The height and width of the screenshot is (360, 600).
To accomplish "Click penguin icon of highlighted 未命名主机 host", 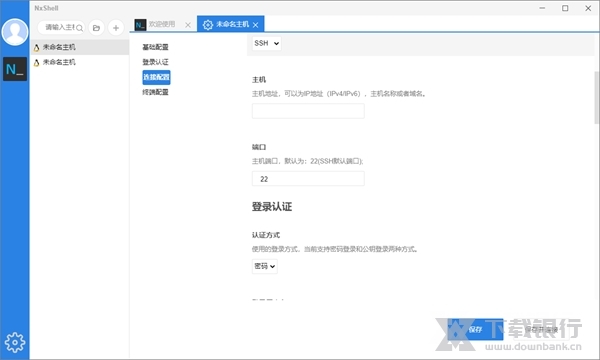I will 36,48.
